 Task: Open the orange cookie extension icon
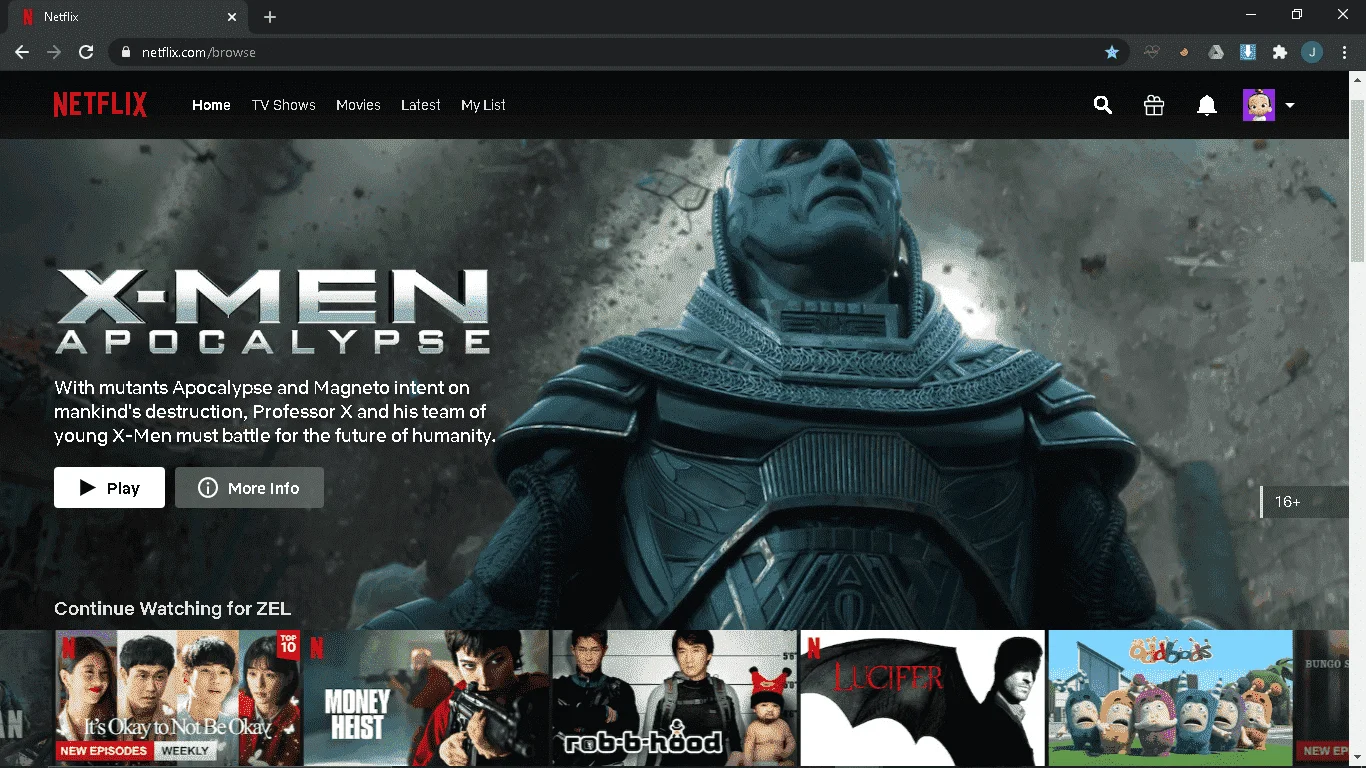pyautogui.click(x=1184, y=52)
